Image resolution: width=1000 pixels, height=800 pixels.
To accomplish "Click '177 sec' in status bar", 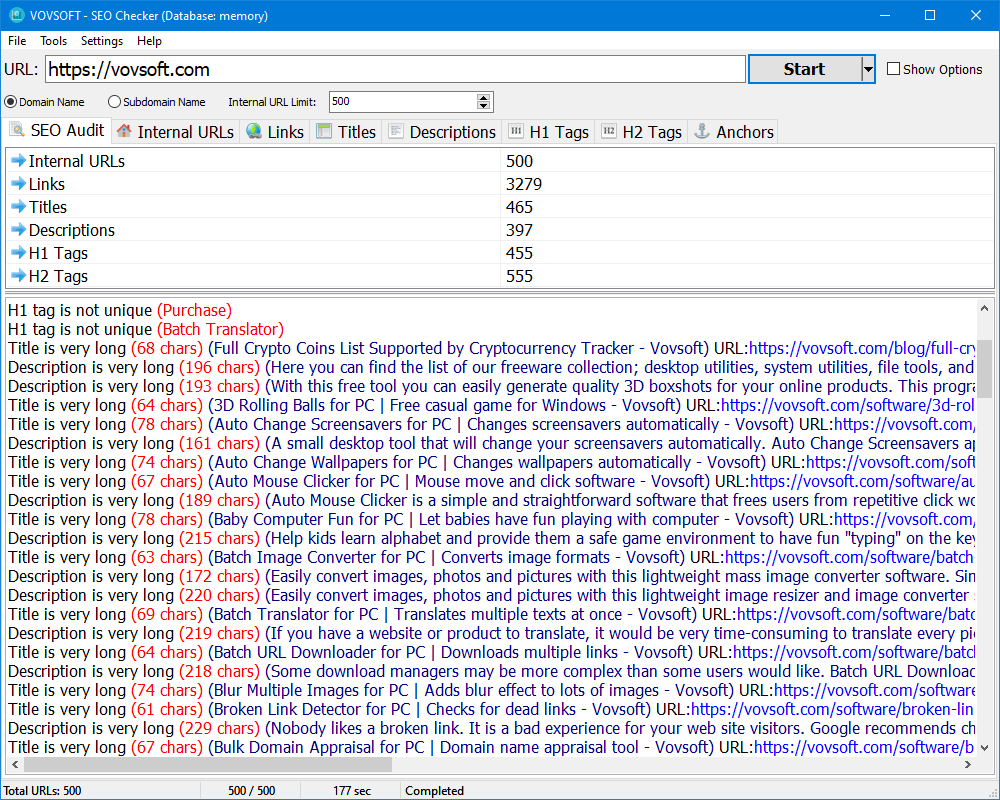I will [351, 790].
